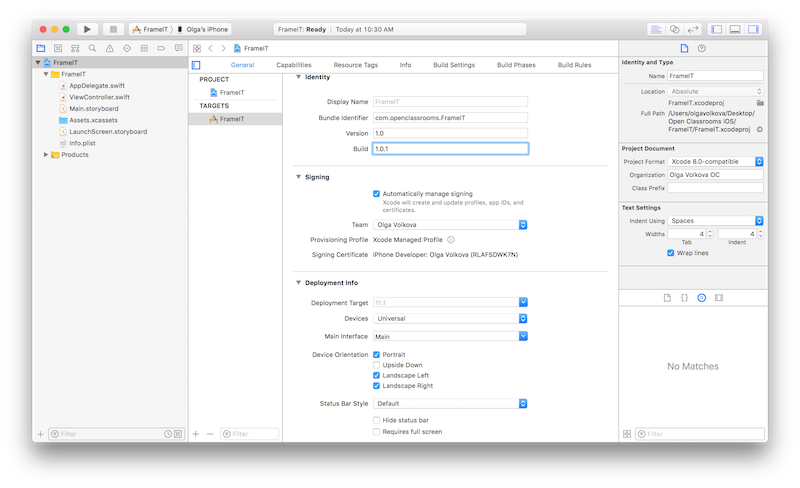This screenshot has height=488, width=800.
Task: Show Code Snippet library
Action: point(684,298)
